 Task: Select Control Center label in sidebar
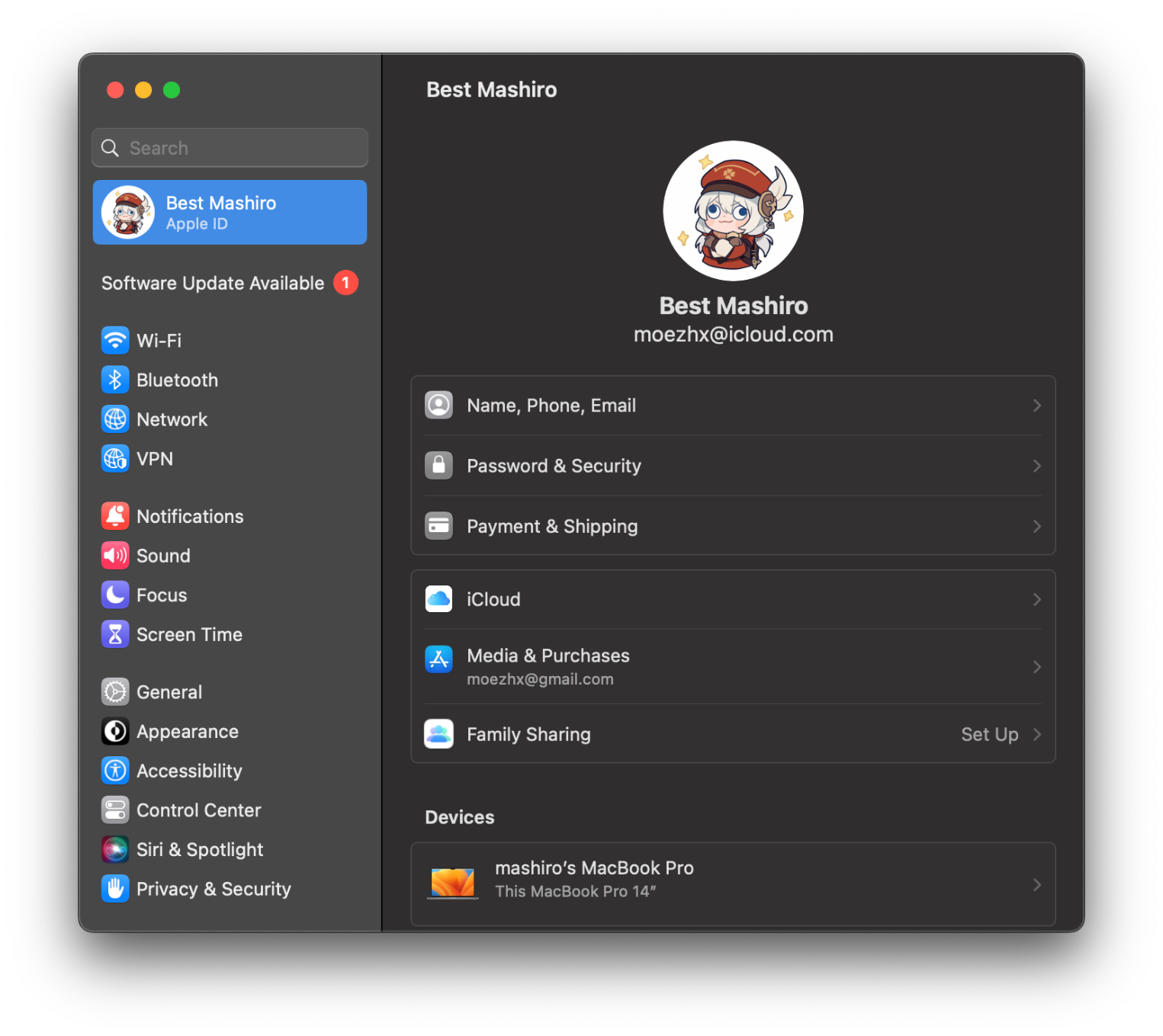199,810
